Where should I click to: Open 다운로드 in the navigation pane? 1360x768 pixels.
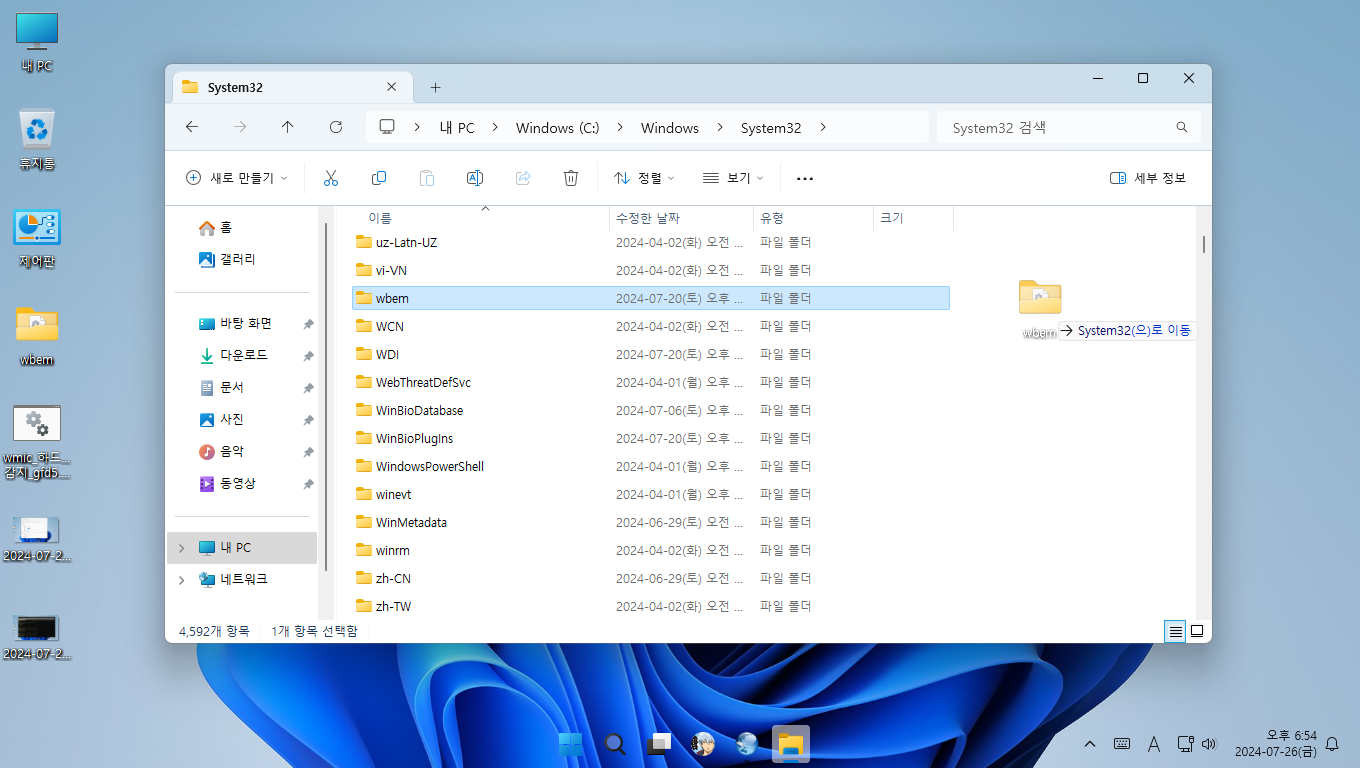click(232, 356)
